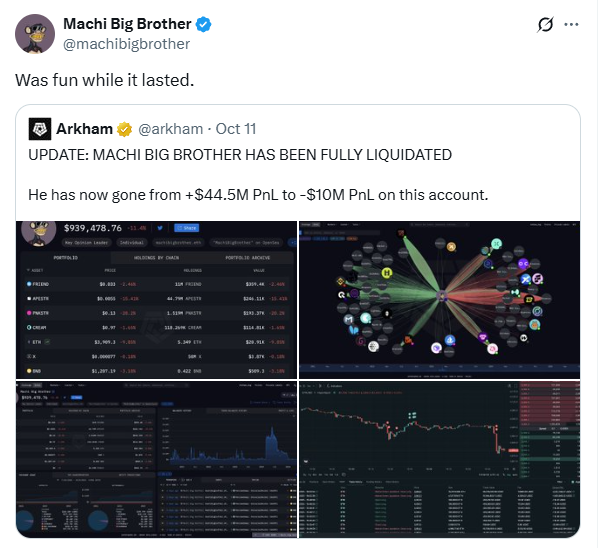Click Arkham's gold verified badge
This screenshot has height=548, width=604.
point(125,129)
